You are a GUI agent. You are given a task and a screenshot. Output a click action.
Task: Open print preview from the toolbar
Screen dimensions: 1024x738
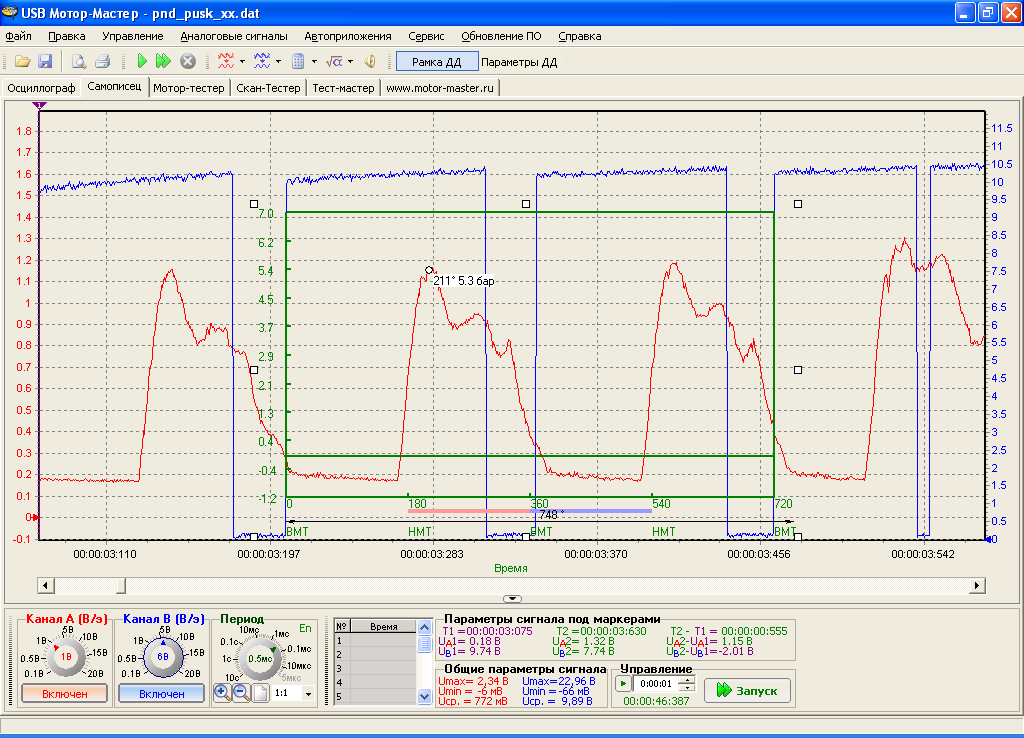79,61
